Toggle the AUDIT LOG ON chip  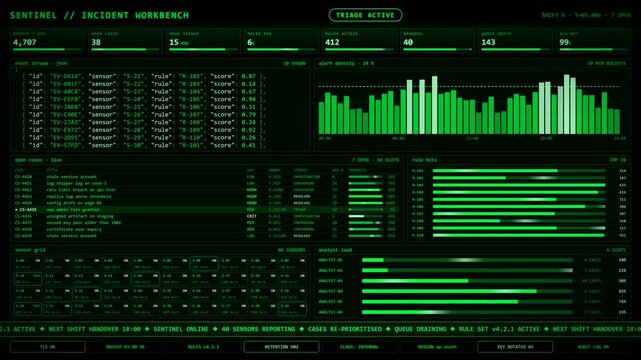pos(593,347)
